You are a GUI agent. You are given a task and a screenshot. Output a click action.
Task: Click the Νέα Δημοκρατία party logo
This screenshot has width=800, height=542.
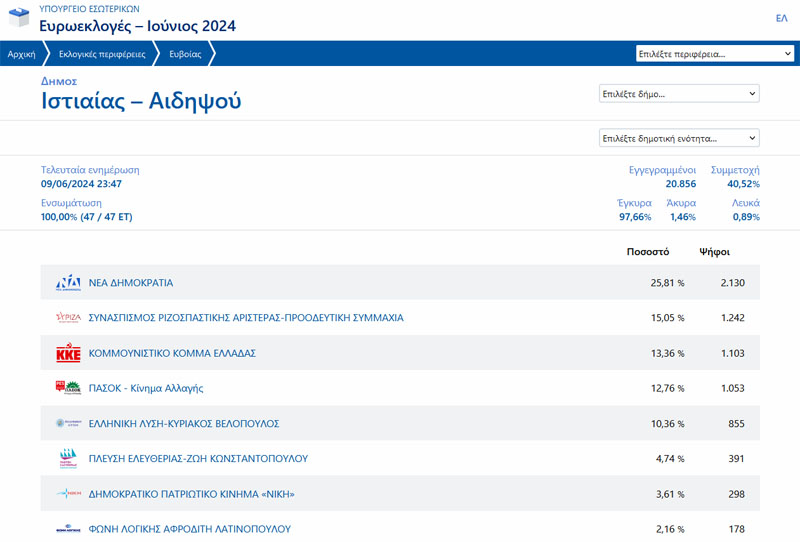point(68,283)
